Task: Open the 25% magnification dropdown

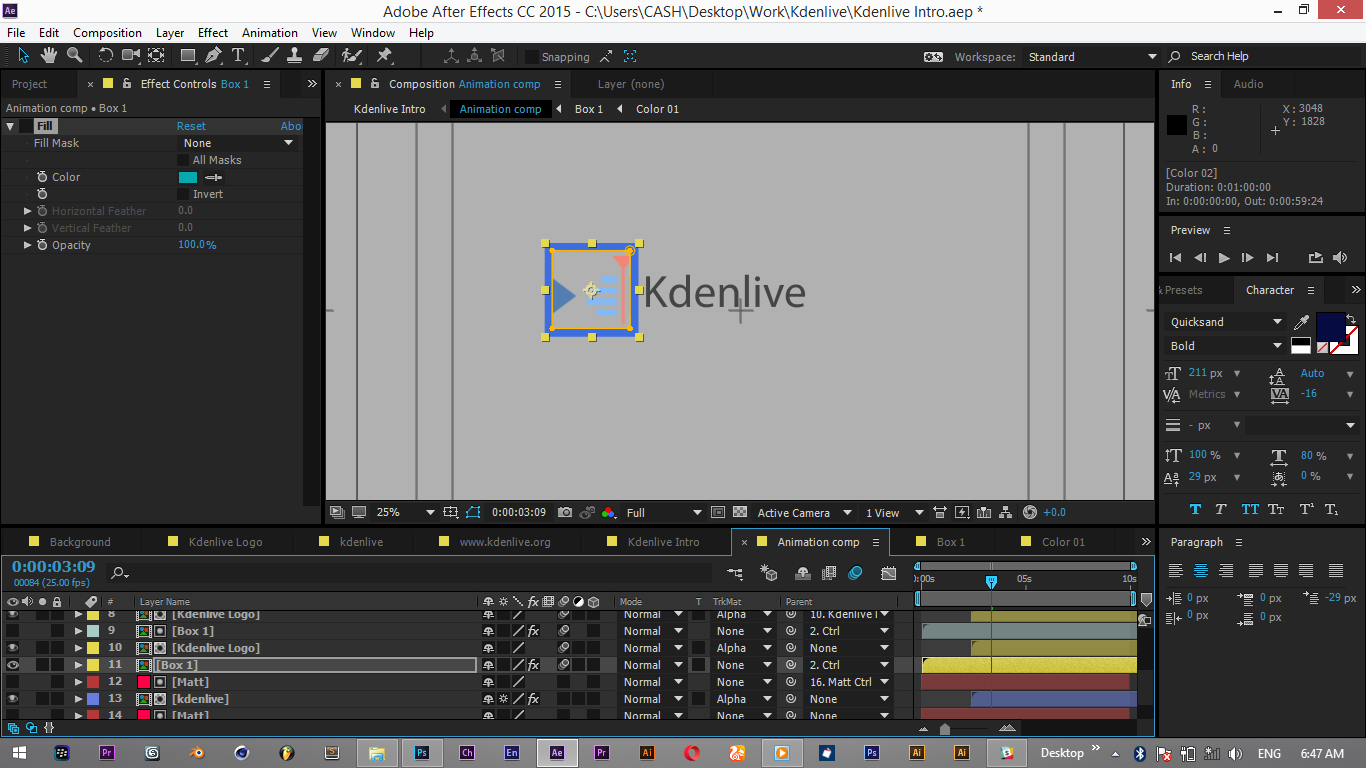Action: coord(405,513)
